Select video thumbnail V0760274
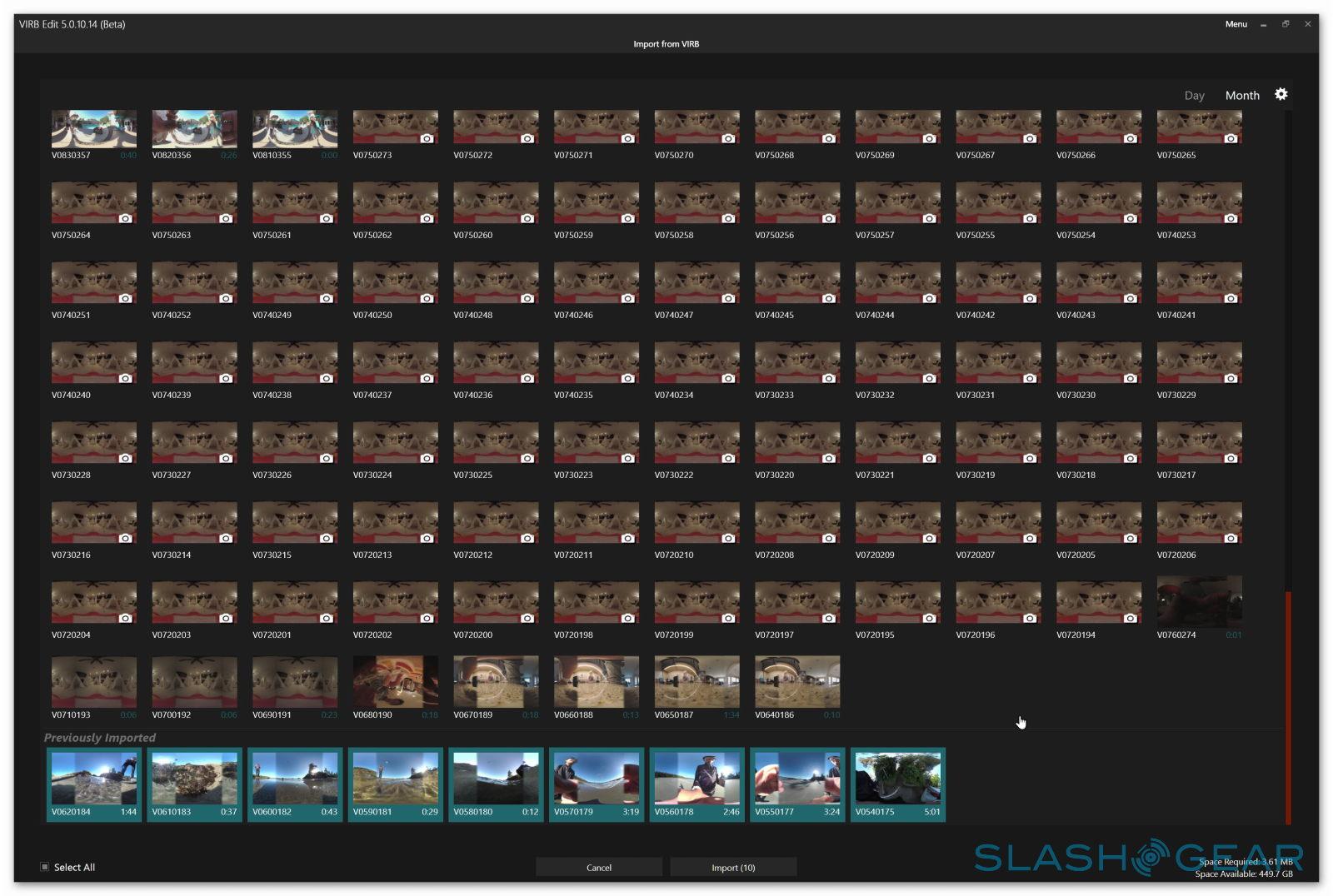1333x896 pixels. tap(1199, 601)
